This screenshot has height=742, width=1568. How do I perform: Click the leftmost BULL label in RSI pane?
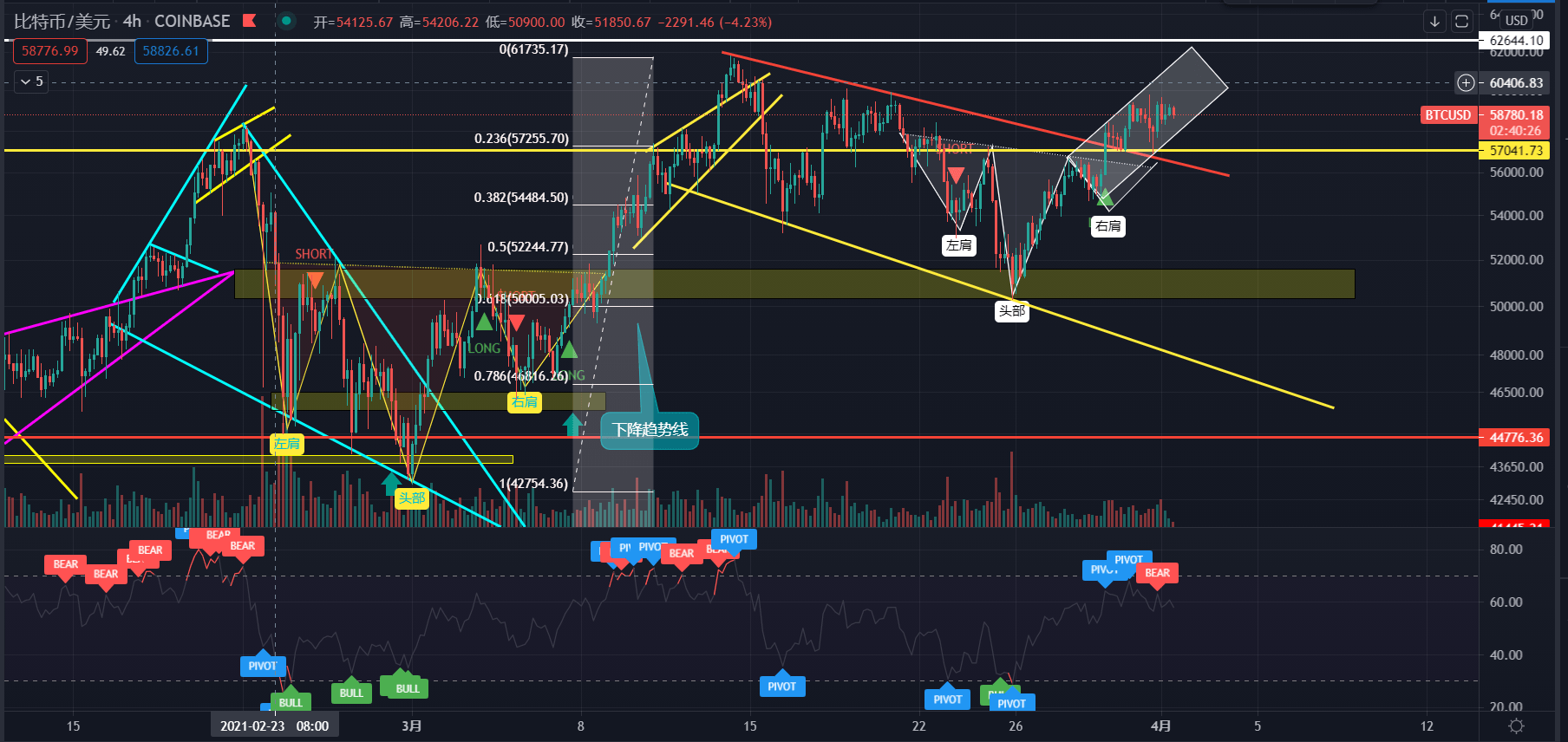coord(291,703)
